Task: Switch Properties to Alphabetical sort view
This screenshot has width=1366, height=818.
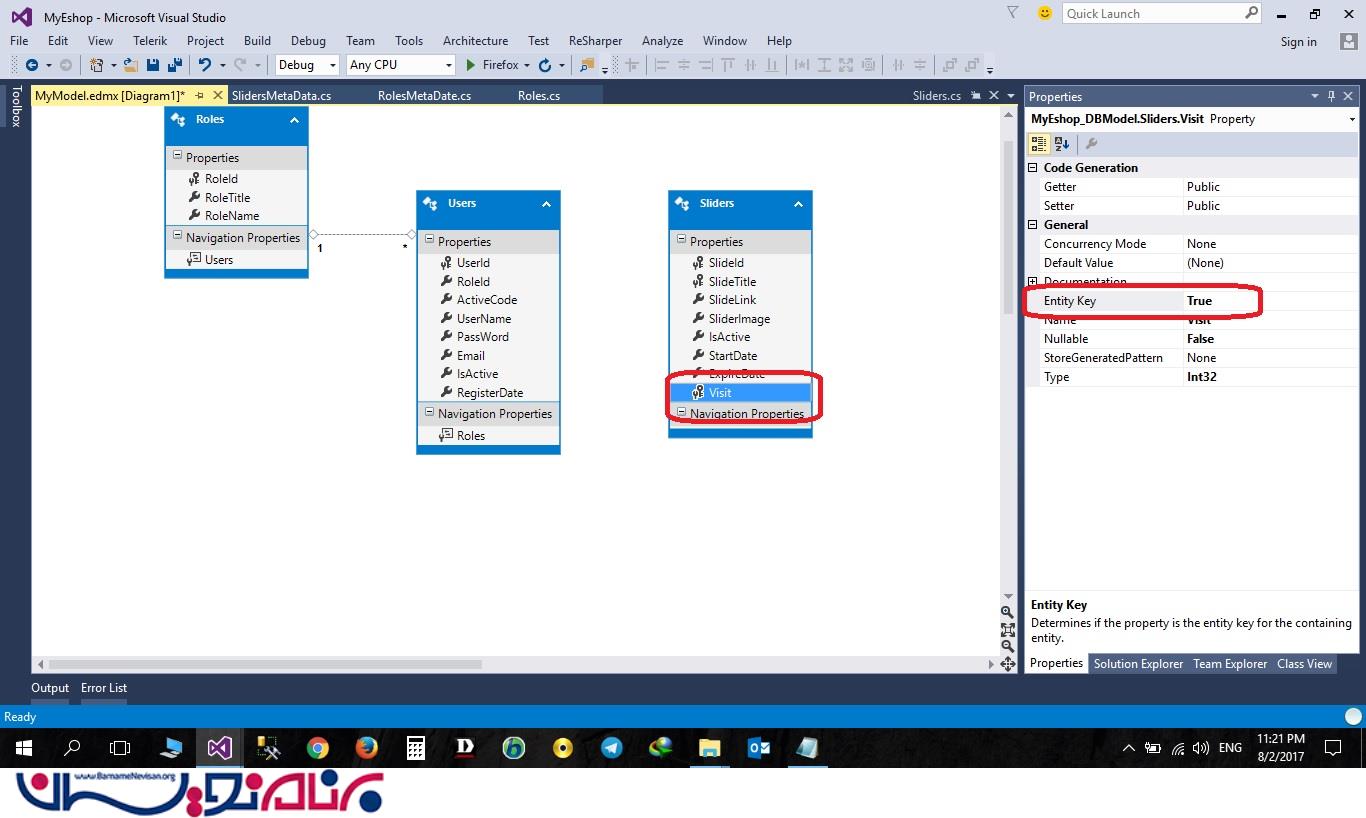Action: click(1062, 144)
